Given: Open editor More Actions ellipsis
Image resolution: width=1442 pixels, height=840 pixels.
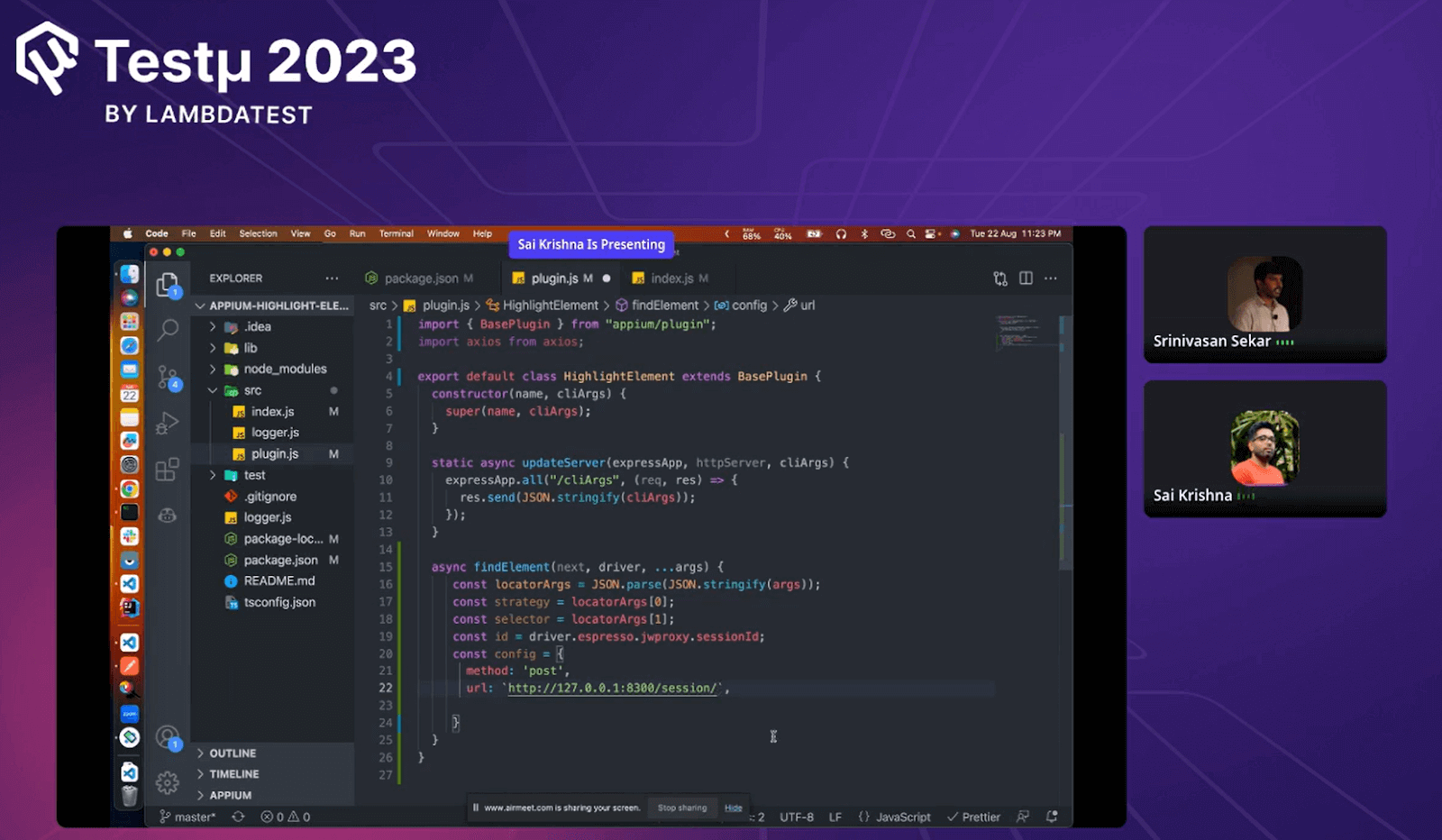Looking at the screenshot, I should click(1051, 278).
